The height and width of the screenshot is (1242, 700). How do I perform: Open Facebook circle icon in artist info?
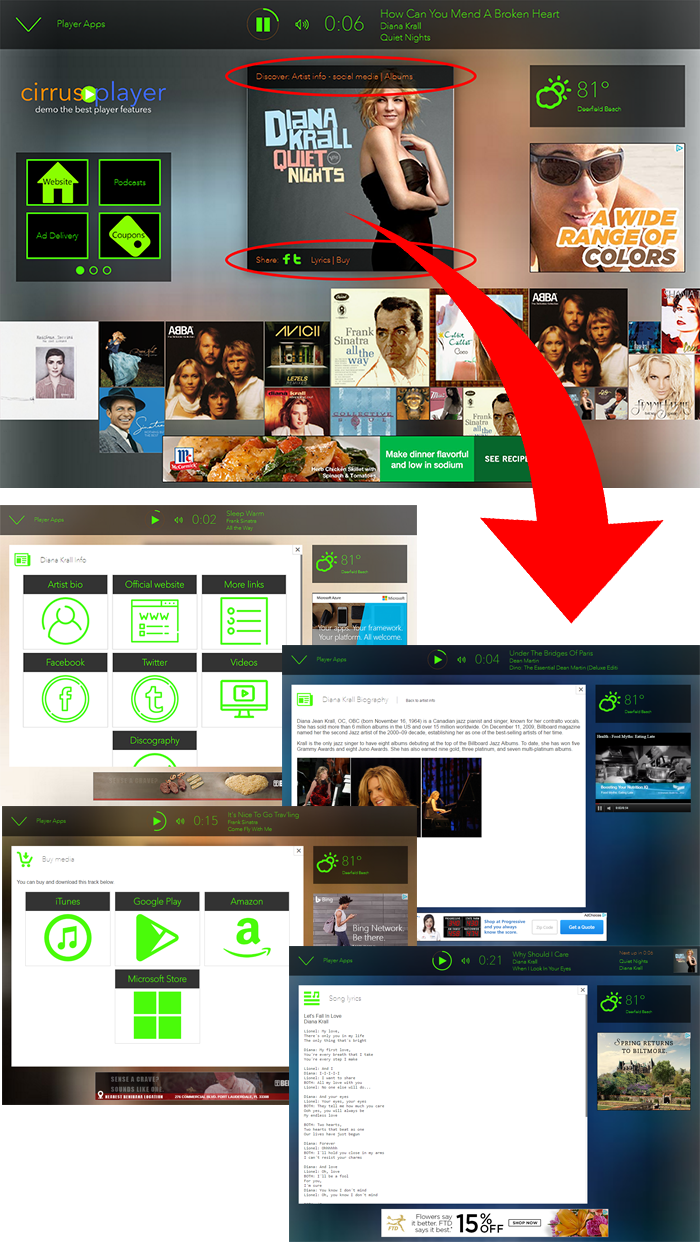click(64, 699)
